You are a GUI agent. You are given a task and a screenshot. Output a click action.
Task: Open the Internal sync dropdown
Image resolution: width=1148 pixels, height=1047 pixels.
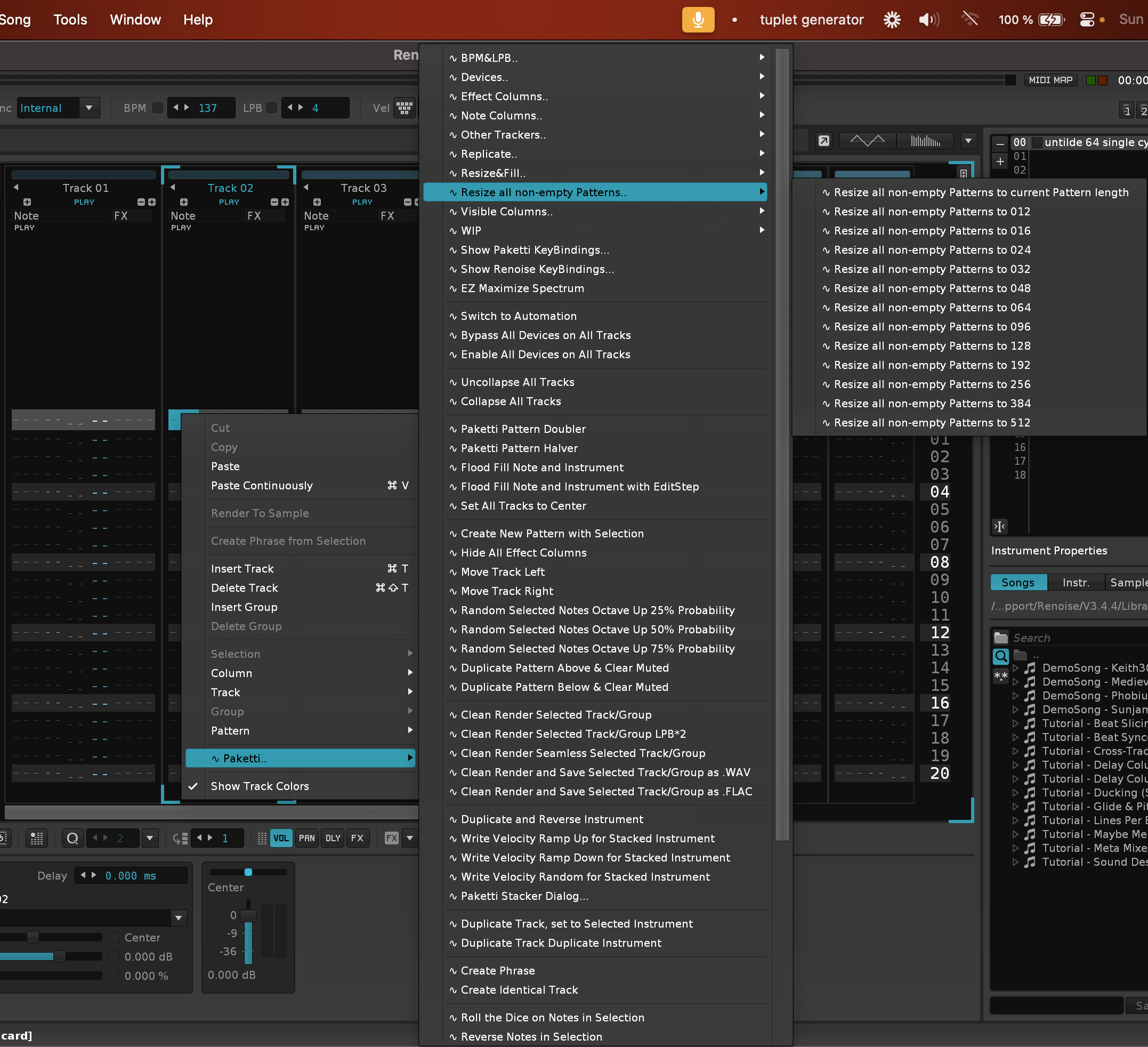pos(89,108)
